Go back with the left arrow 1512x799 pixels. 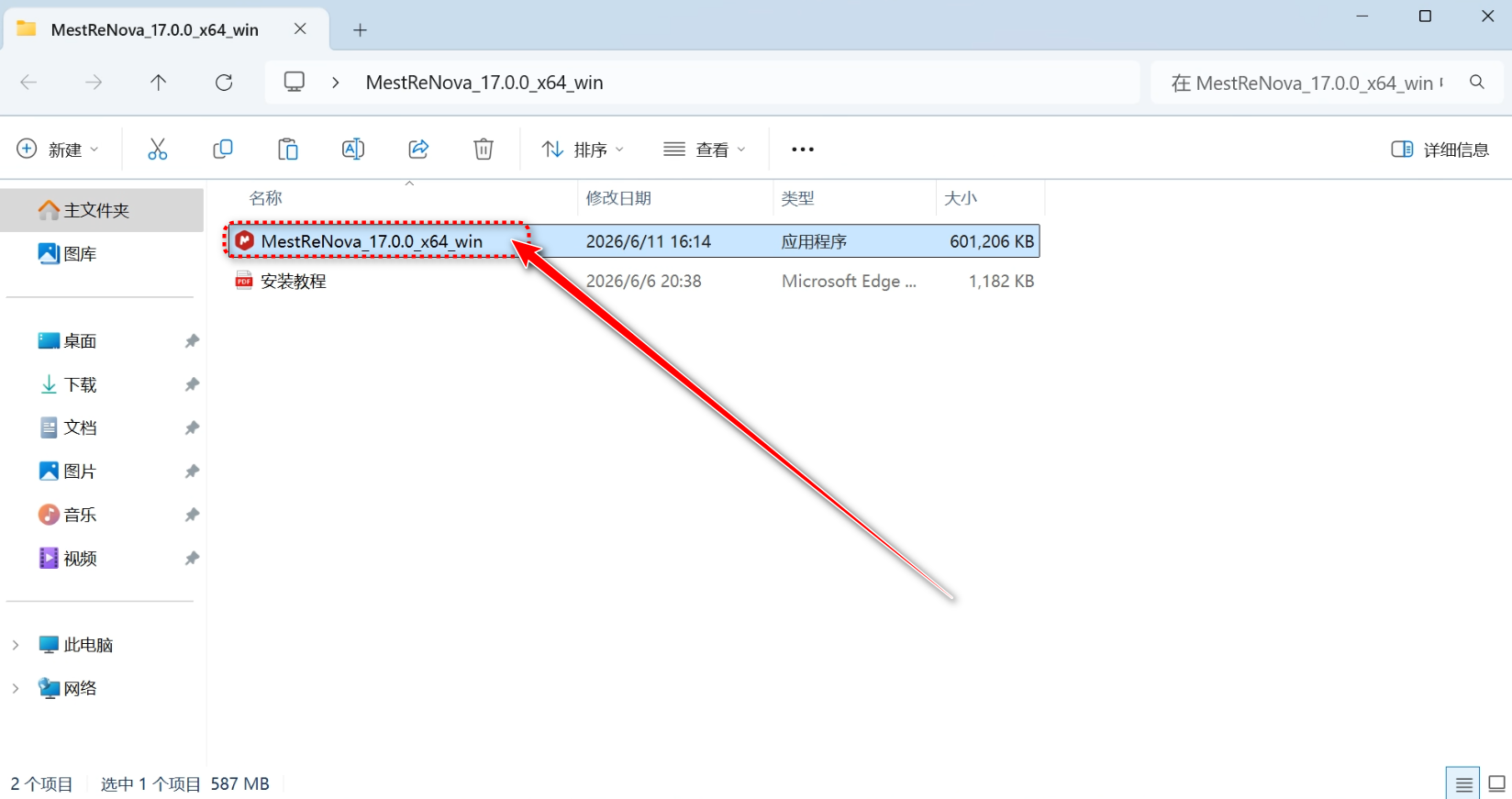(28, 83)
